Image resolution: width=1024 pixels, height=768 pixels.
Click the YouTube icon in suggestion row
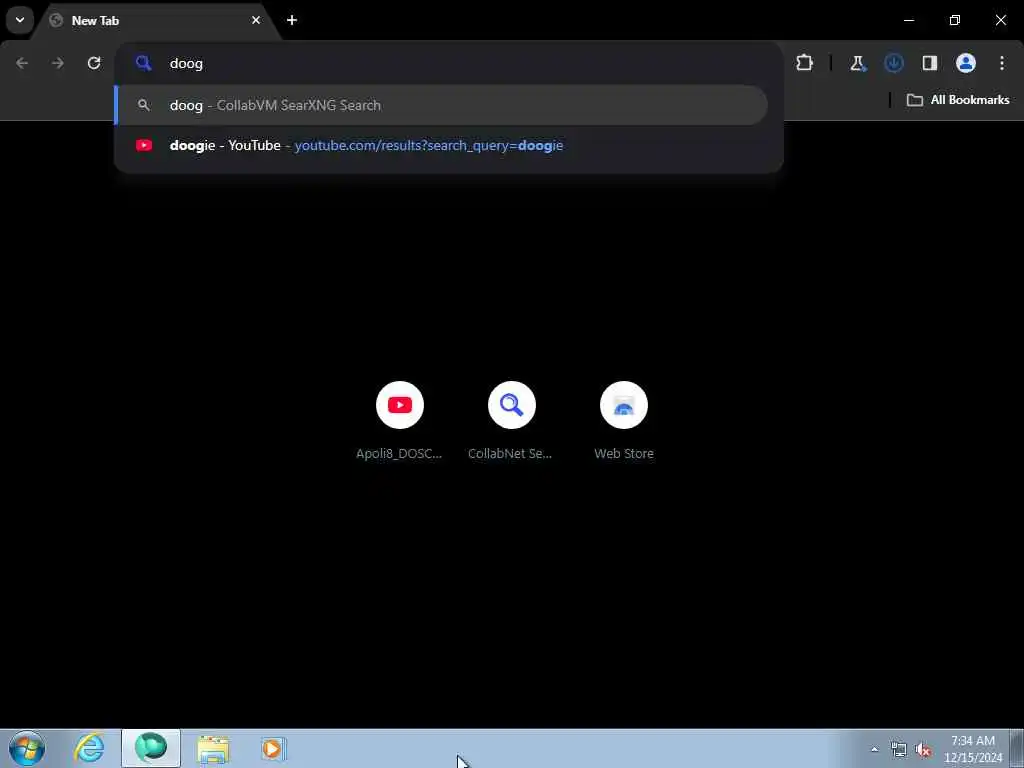point(144,146)
